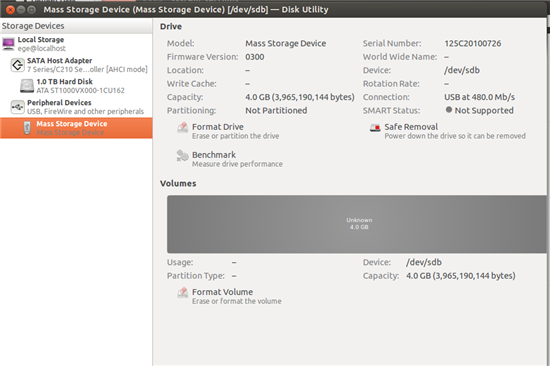The image size is (550, 366).
Task: Click the Usage label
Action: (x=180, y=262)
